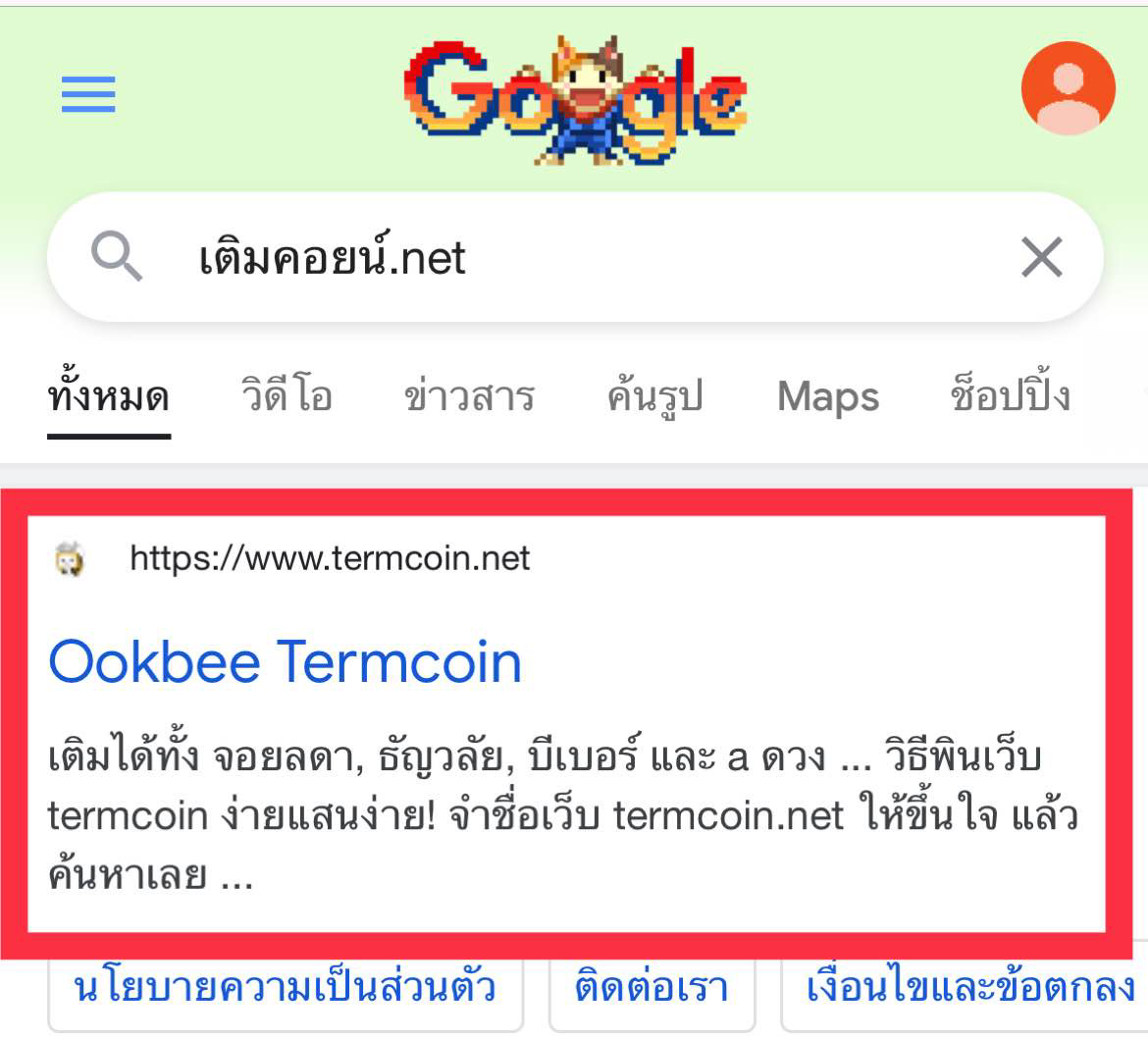Show the ค้นรูป image results
The height and width of the screenshot is (1040, 1148).
click(x=654, y=397)
